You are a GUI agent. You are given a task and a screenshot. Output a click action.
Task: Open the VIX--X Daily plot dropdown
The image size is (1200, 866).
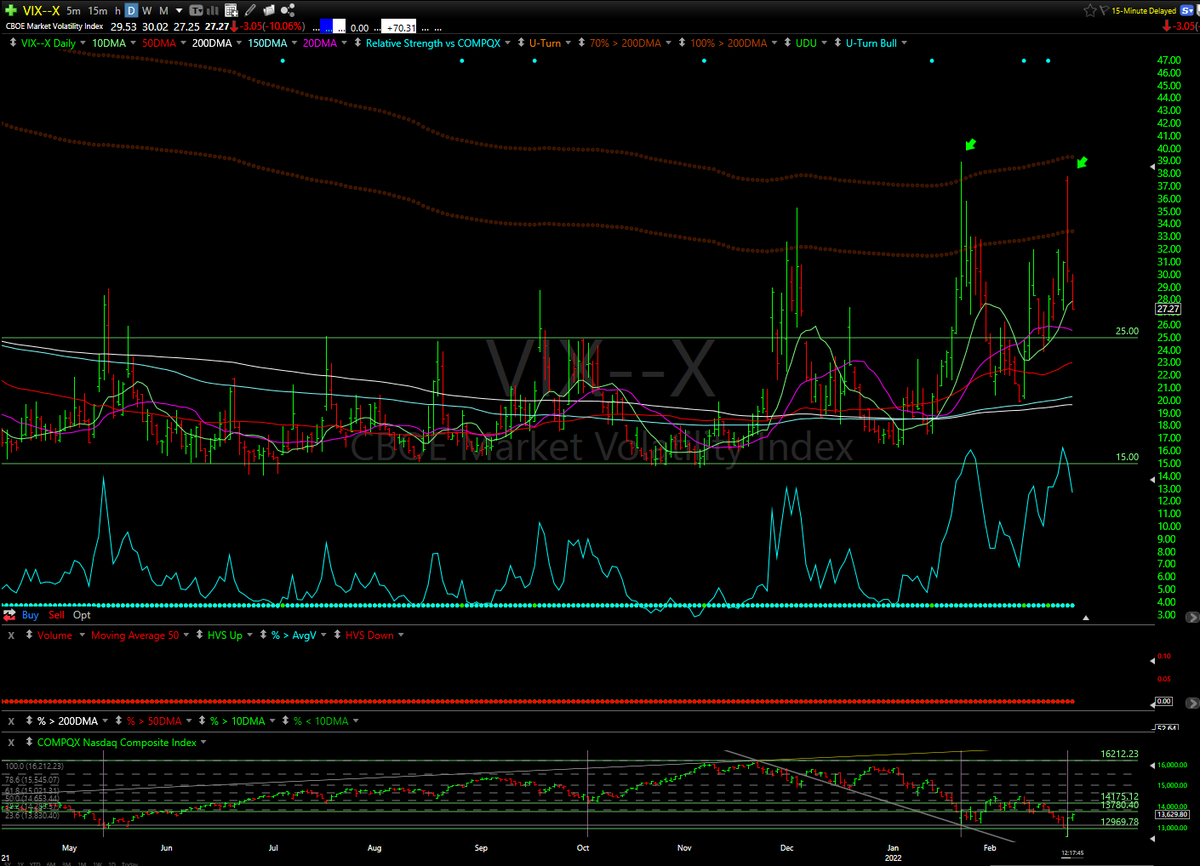[x=81, y=44]
